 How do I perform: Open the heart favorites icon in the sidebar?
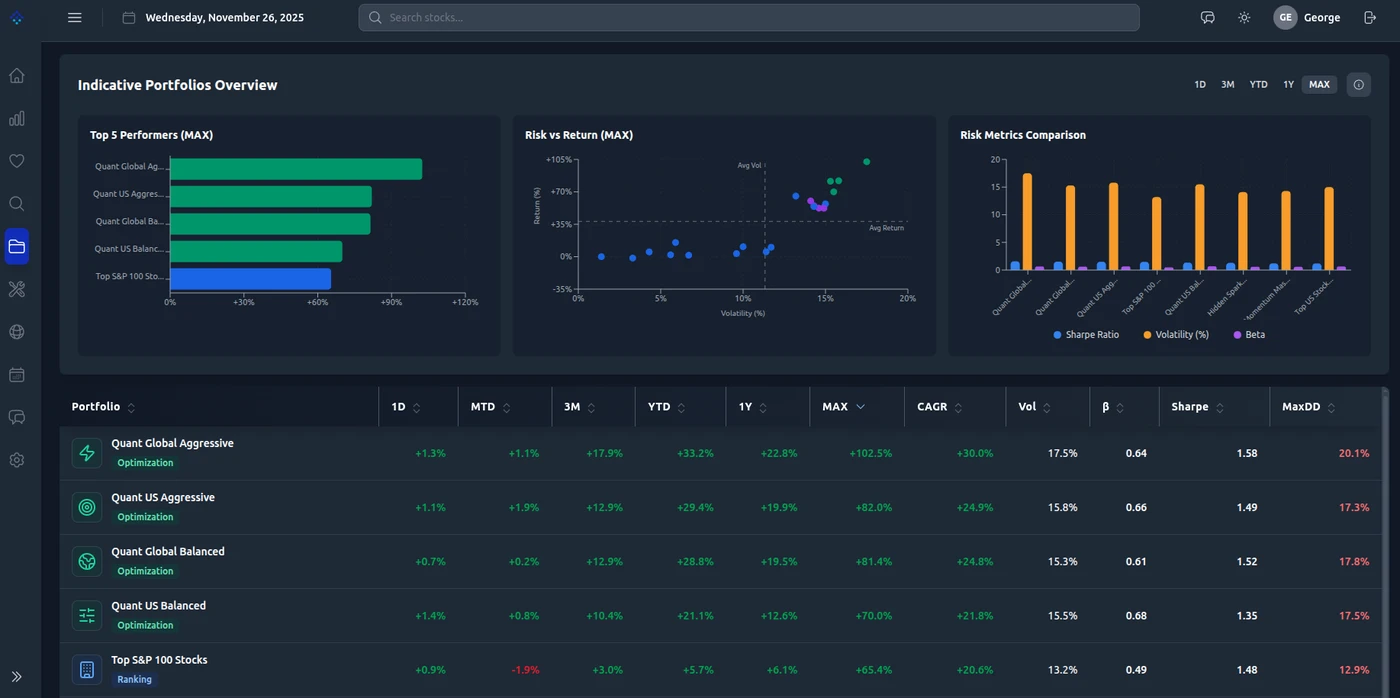tap(17, 161)
